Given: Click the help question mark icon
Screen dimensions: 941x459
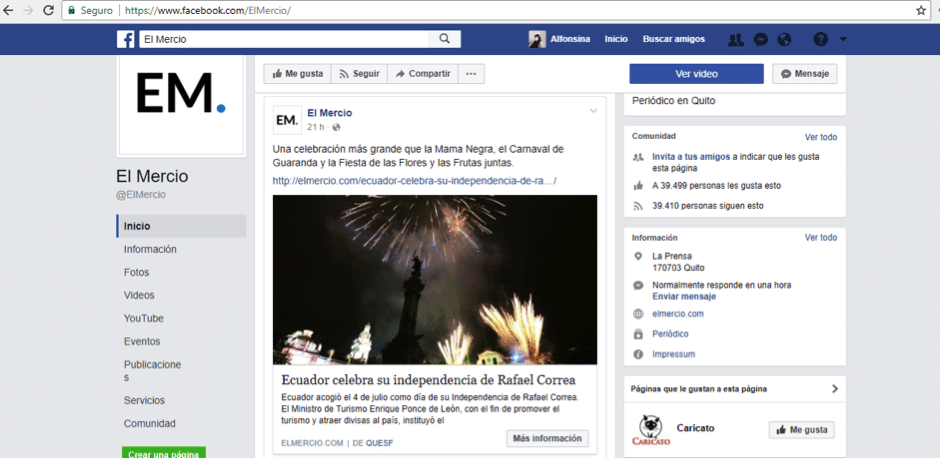Looking at the screenshot, I should (820, 39).
